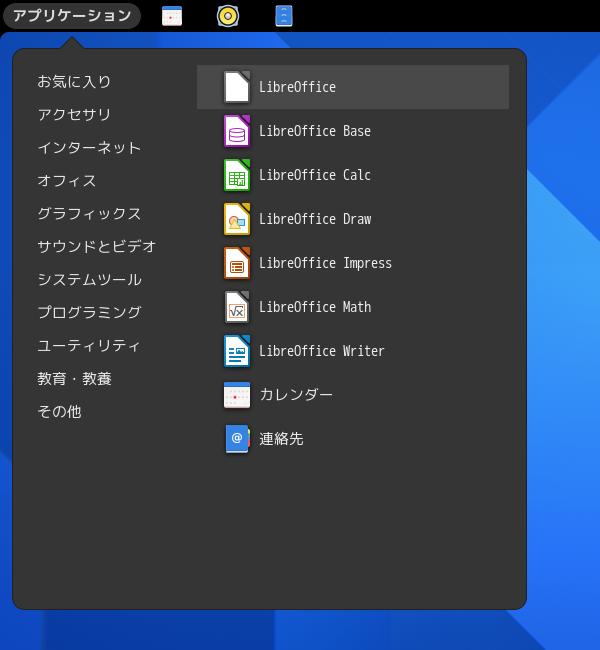The width and height of the screenshot is (600, 650).
Task: Click the calendar icon in top panel
Action: pos(172,16)
